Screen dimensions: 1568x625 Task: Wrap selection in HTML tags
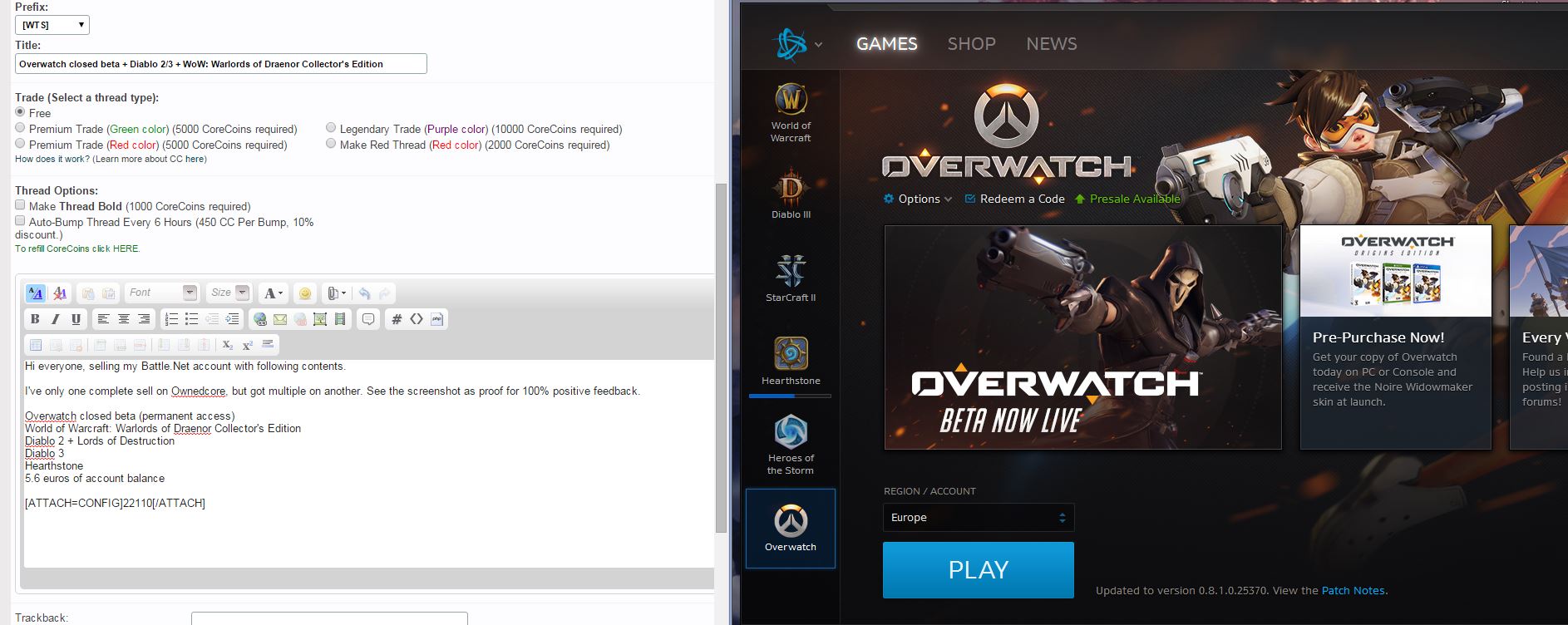tap(417, 318)
